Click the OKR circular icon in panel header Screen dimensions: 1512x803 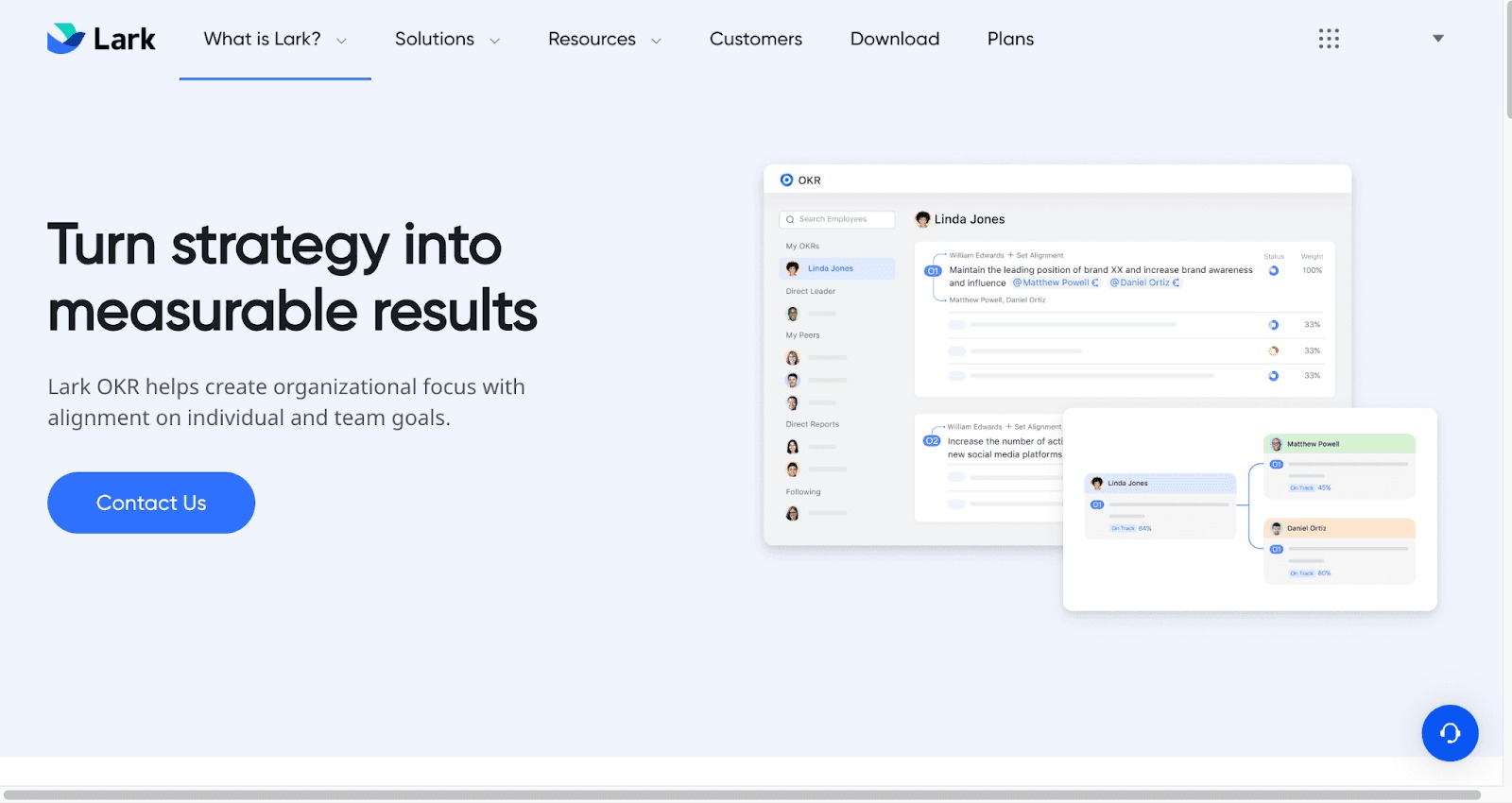(786, 179)
